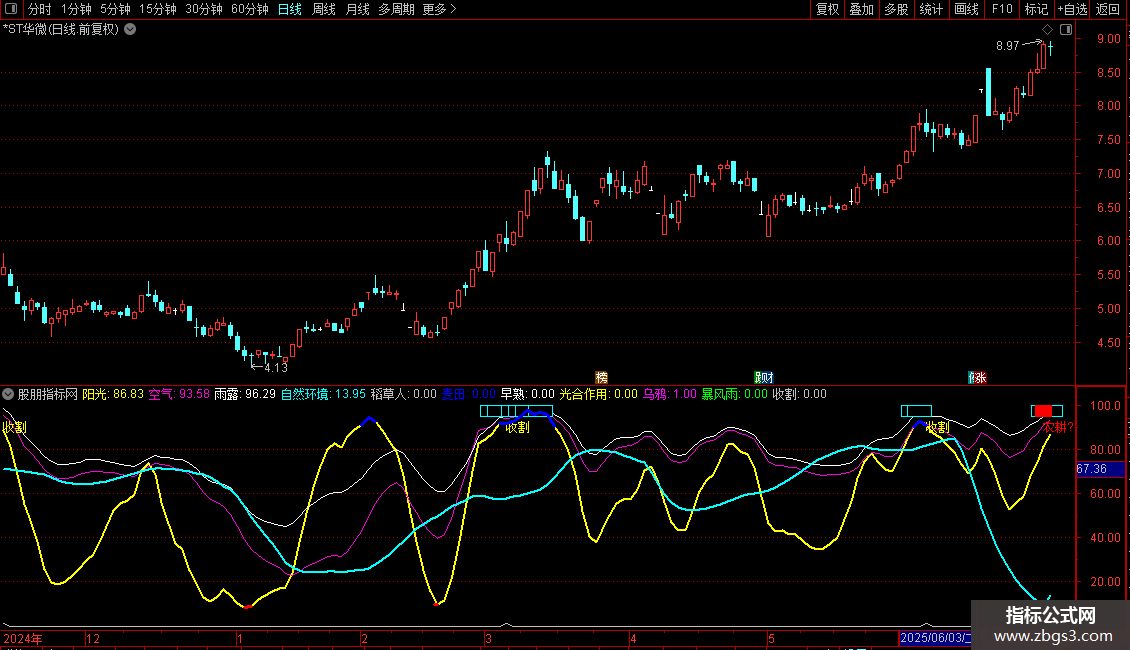This screenshot has width=1130, height=650.
Task: Add stock with +自选 button
Action: coord(1072,9)
